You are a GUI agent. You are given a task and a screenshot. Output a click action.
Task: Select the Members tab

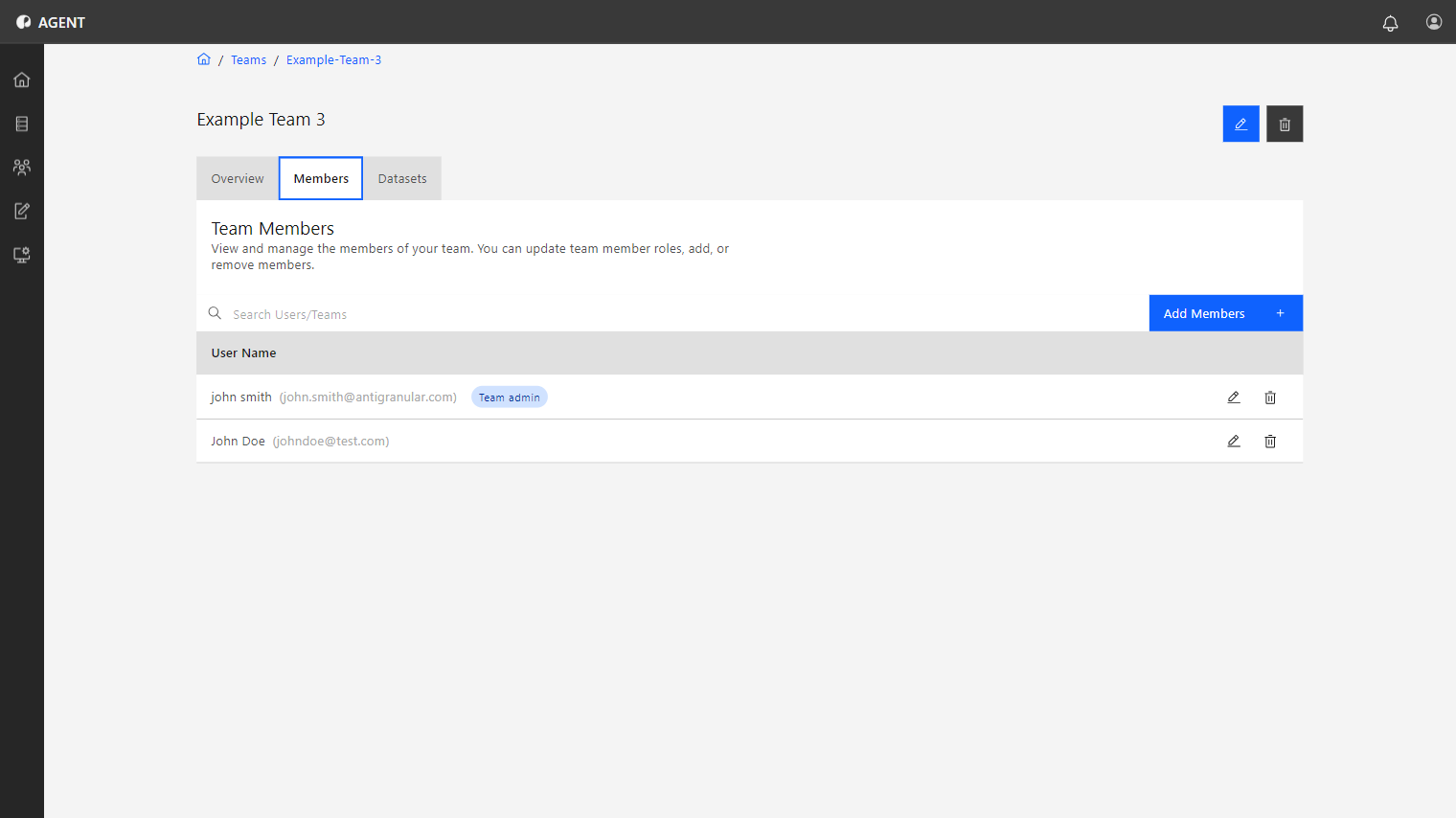coord(321,178)
